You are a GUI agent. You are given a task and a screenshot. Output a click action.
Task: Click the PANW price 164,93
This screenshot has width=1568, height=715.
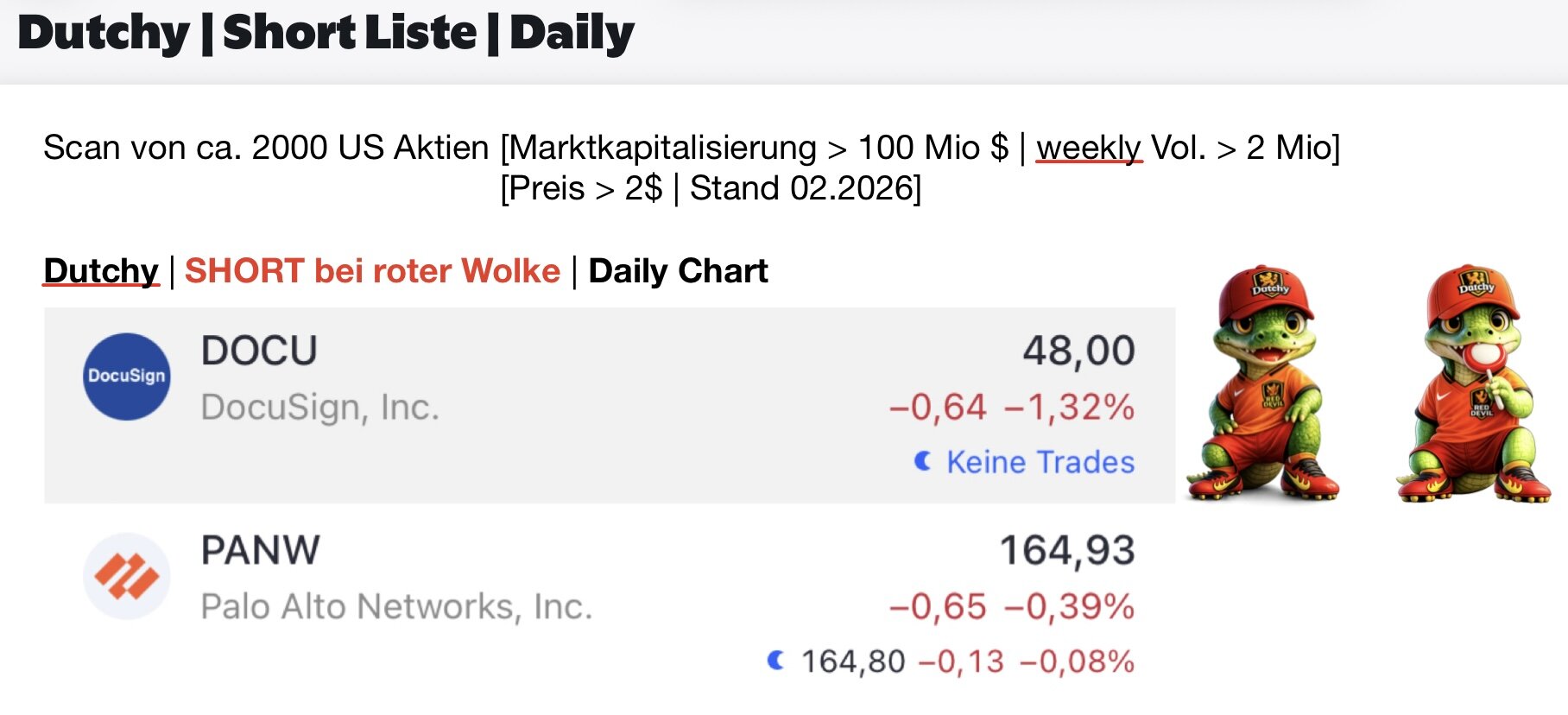(1066, 551)
